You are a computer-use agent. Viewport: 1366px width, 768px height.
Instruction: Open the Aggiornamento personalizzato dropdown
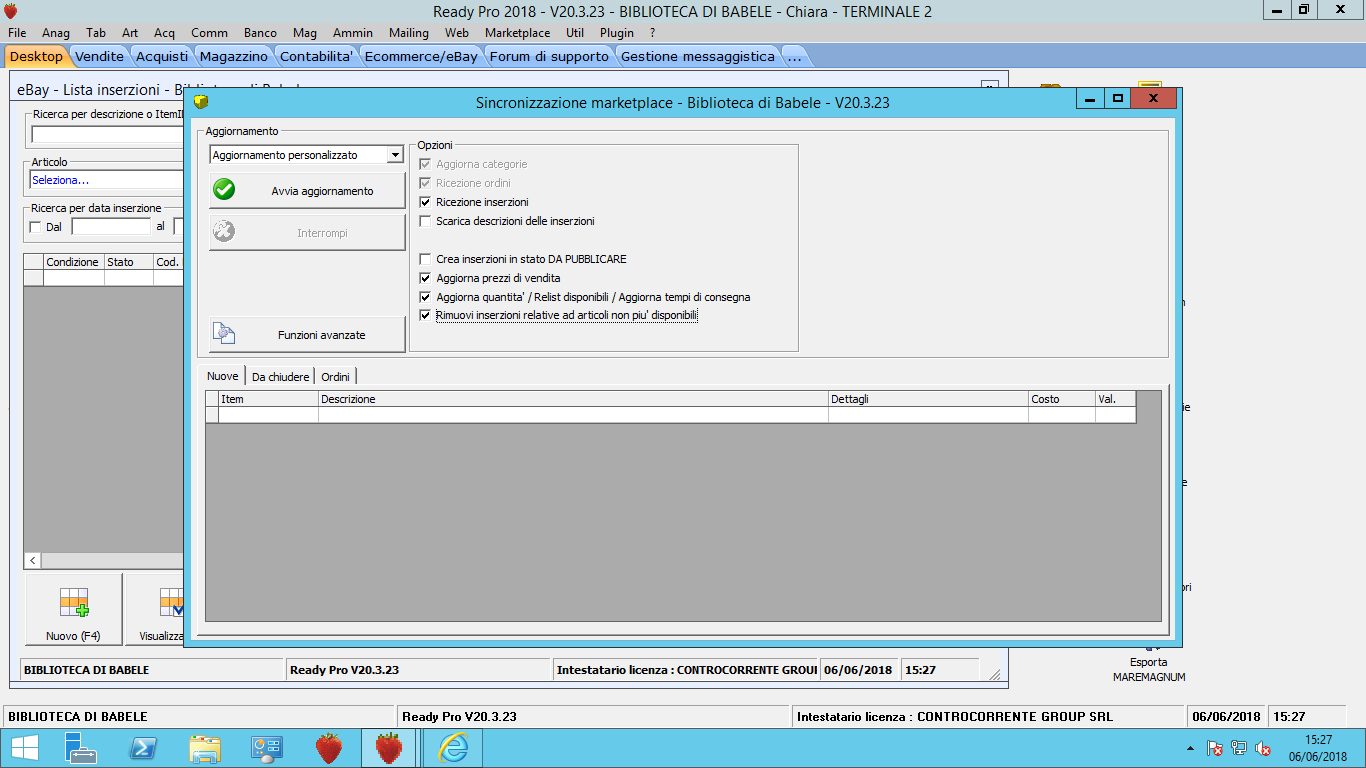coord(395,155)
